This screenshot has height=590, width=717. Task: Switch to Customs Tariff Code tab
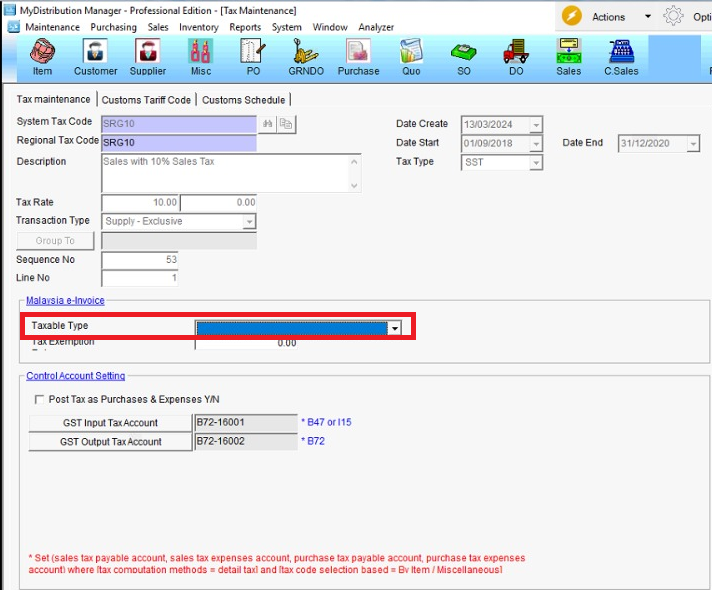tap(146, 100)
